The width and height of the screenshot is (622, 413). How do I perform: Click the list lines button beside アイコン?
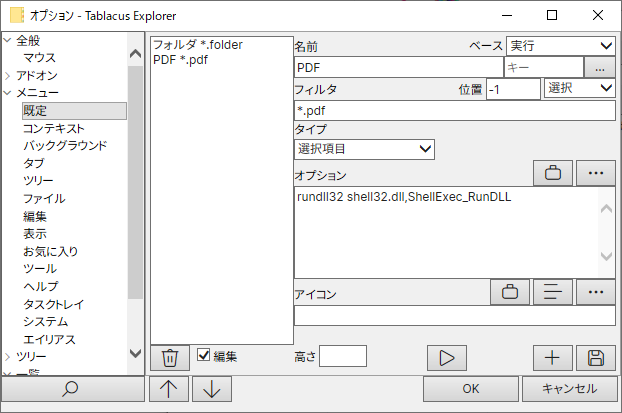pyautogui.click(x=553, y=292)
